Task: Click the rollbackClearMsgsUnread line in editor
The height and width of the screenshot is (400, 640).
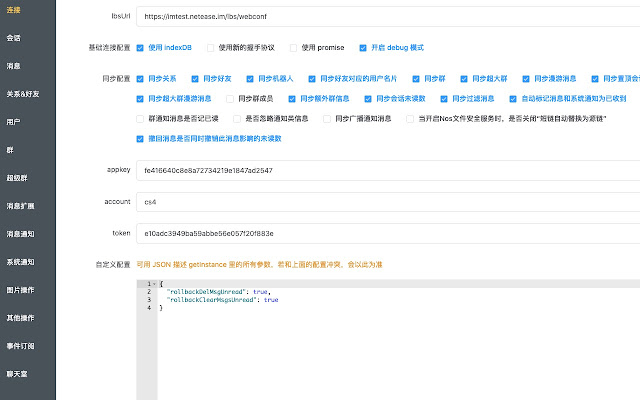Action: pyautogui.click(x=222, y=300)
